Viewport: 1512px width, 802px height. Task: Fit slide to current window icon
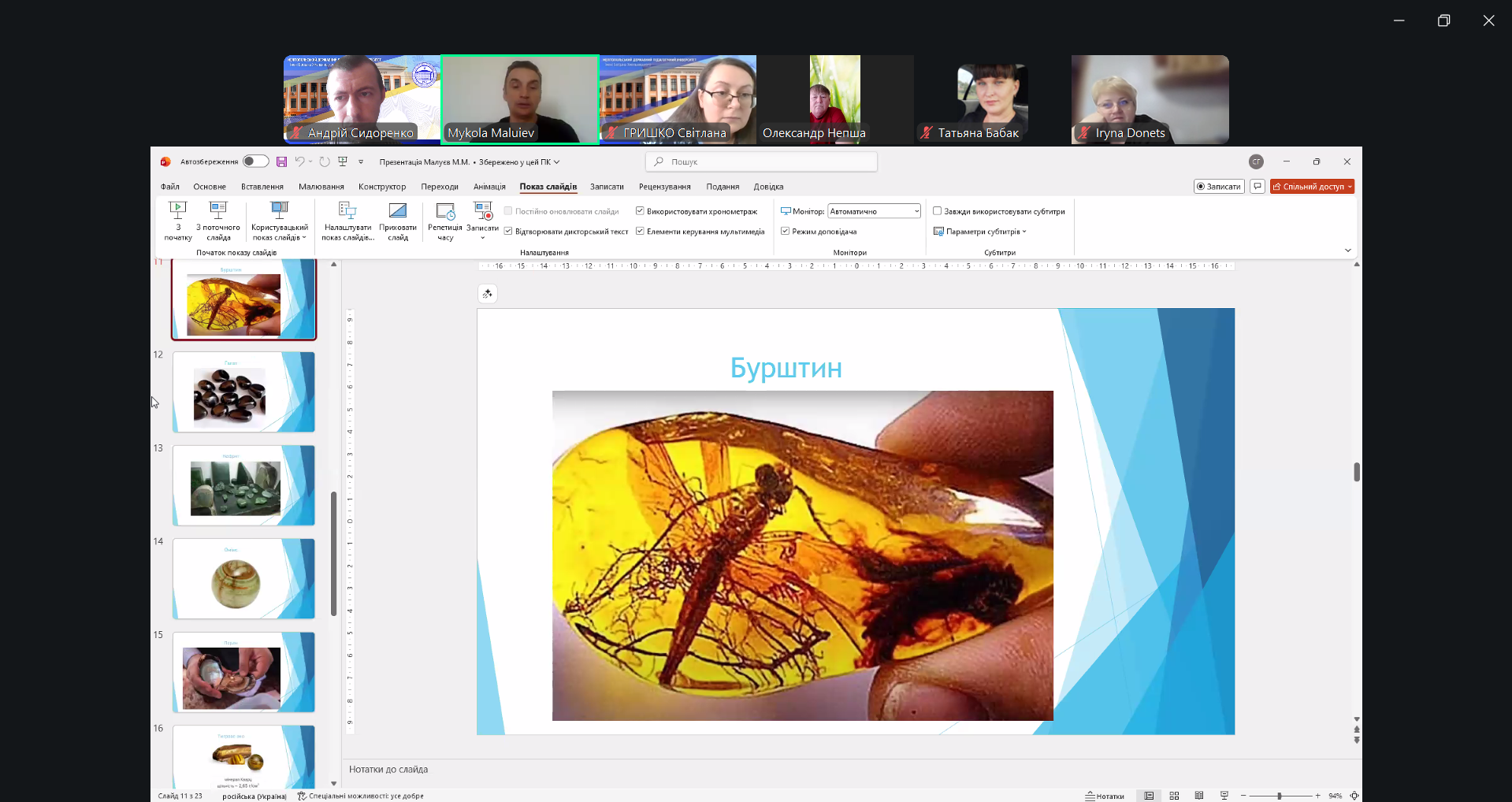pyautogui.click(x=1354, y=796)
